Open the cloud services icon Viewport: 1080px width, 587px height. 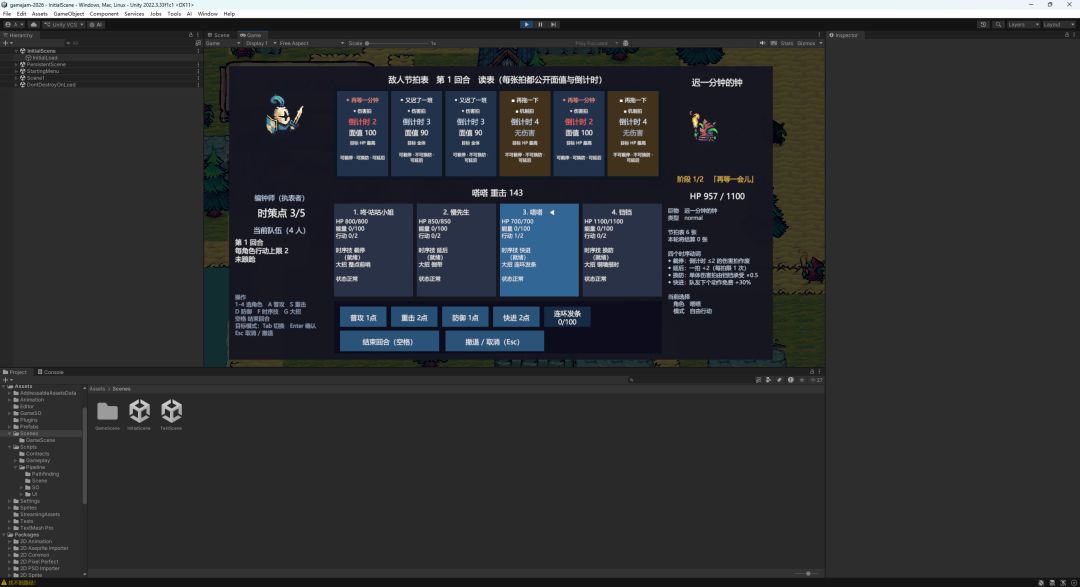(33, 24)
